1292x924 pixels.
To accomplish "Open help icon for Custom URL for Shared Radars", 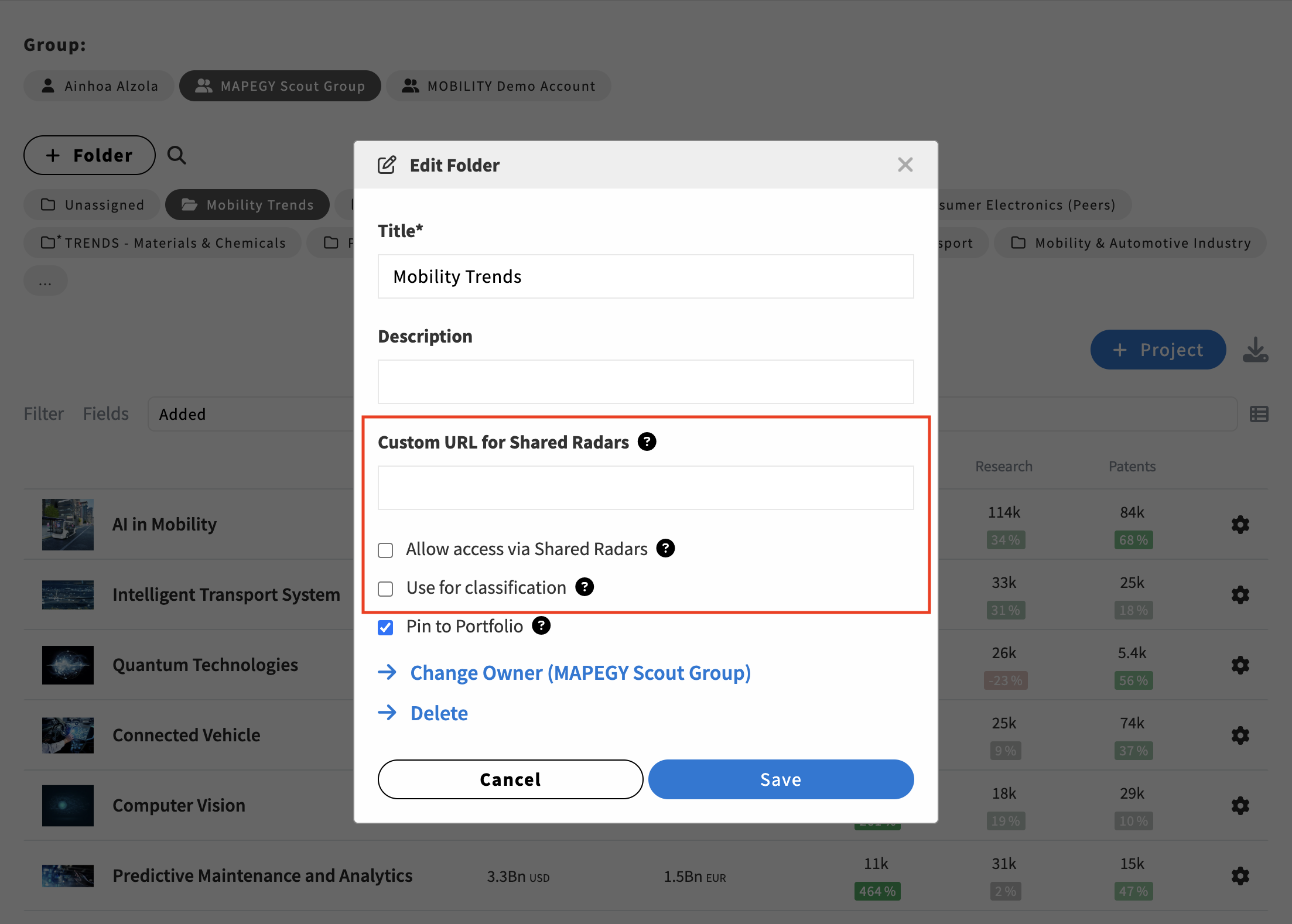I will click(647, 442).
